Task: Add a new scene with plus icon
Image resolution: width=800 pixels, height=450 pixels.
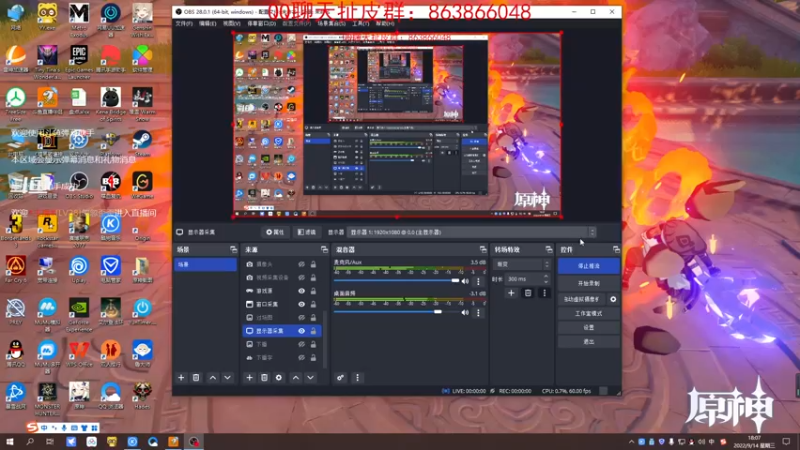Action: click(x=181, y=378)
